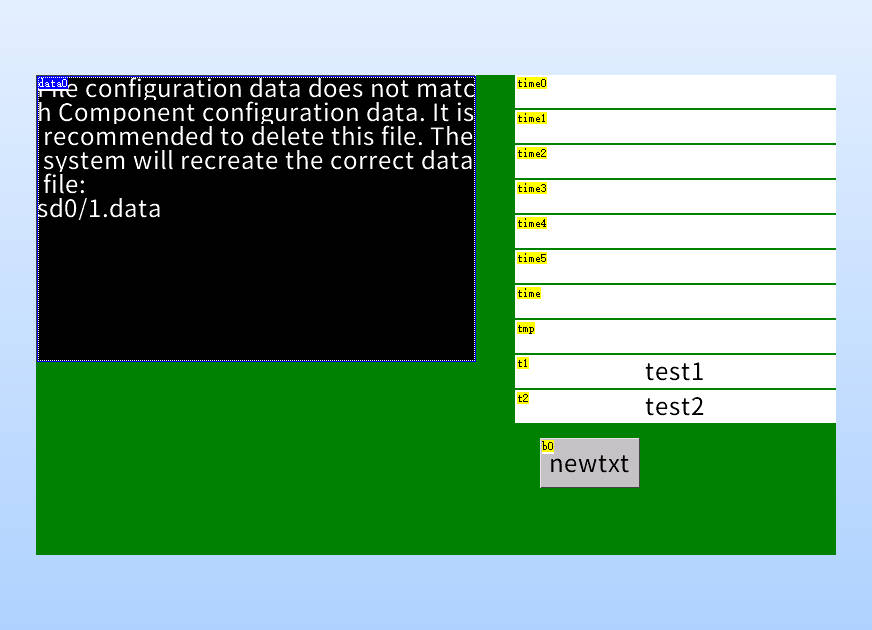Select the t1 component tag
872x630 pixels.
click(521, 363)
